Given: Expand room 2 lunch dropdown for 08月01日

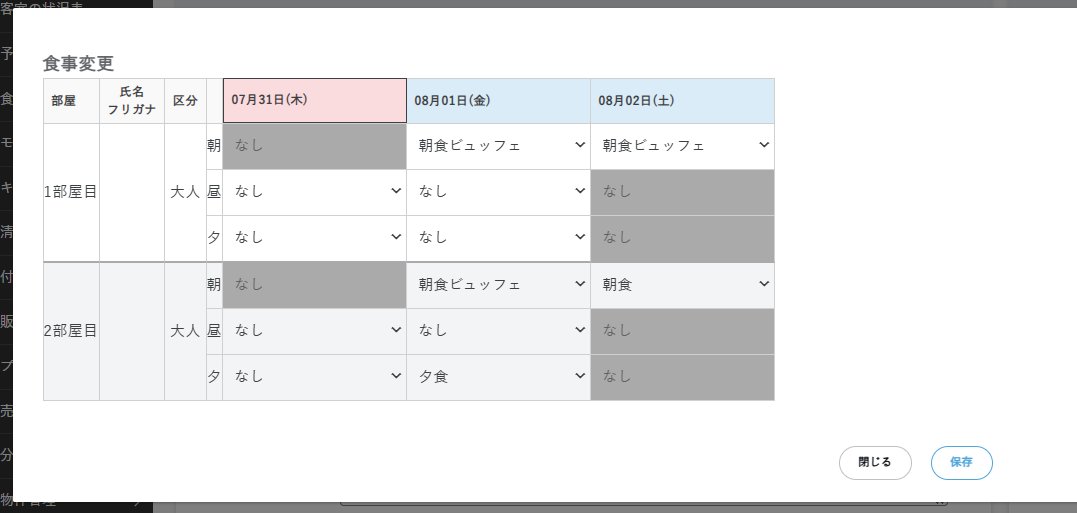Looking at the screenshot, I should click(498, 331).
